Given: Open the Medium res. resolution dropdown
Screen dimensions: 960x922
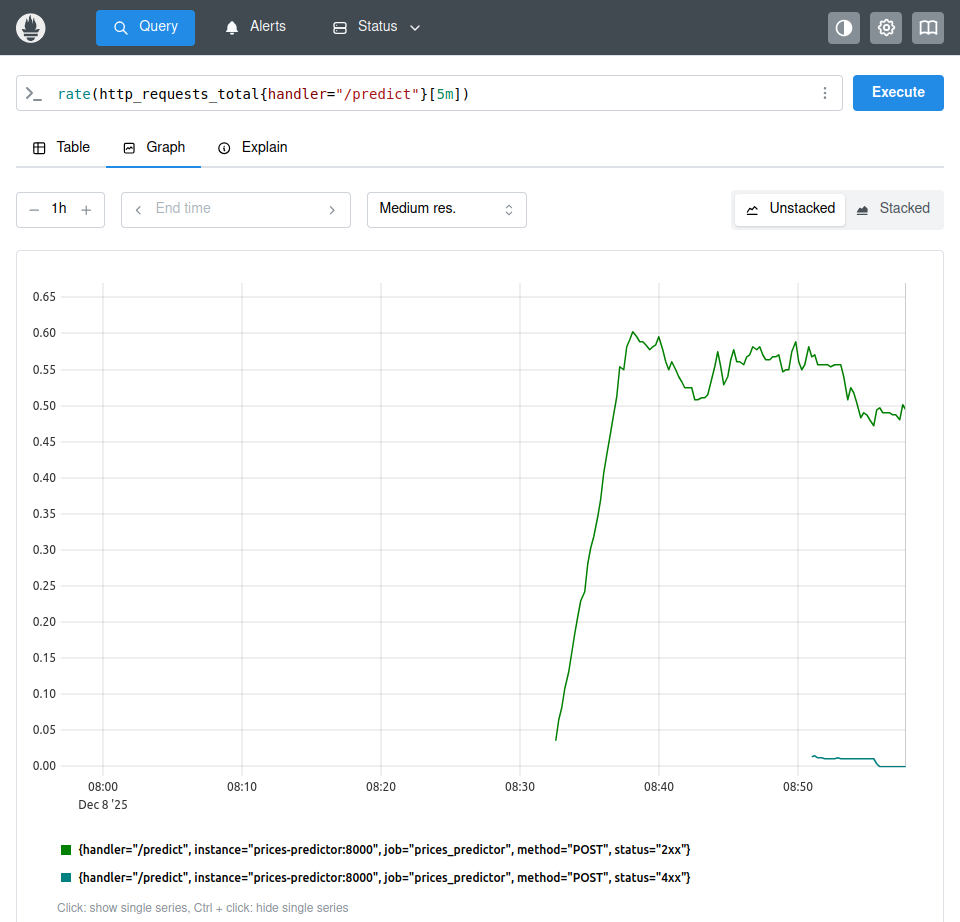Looking at the screenshot, I should pyautogui.click(x=446, y=209).
